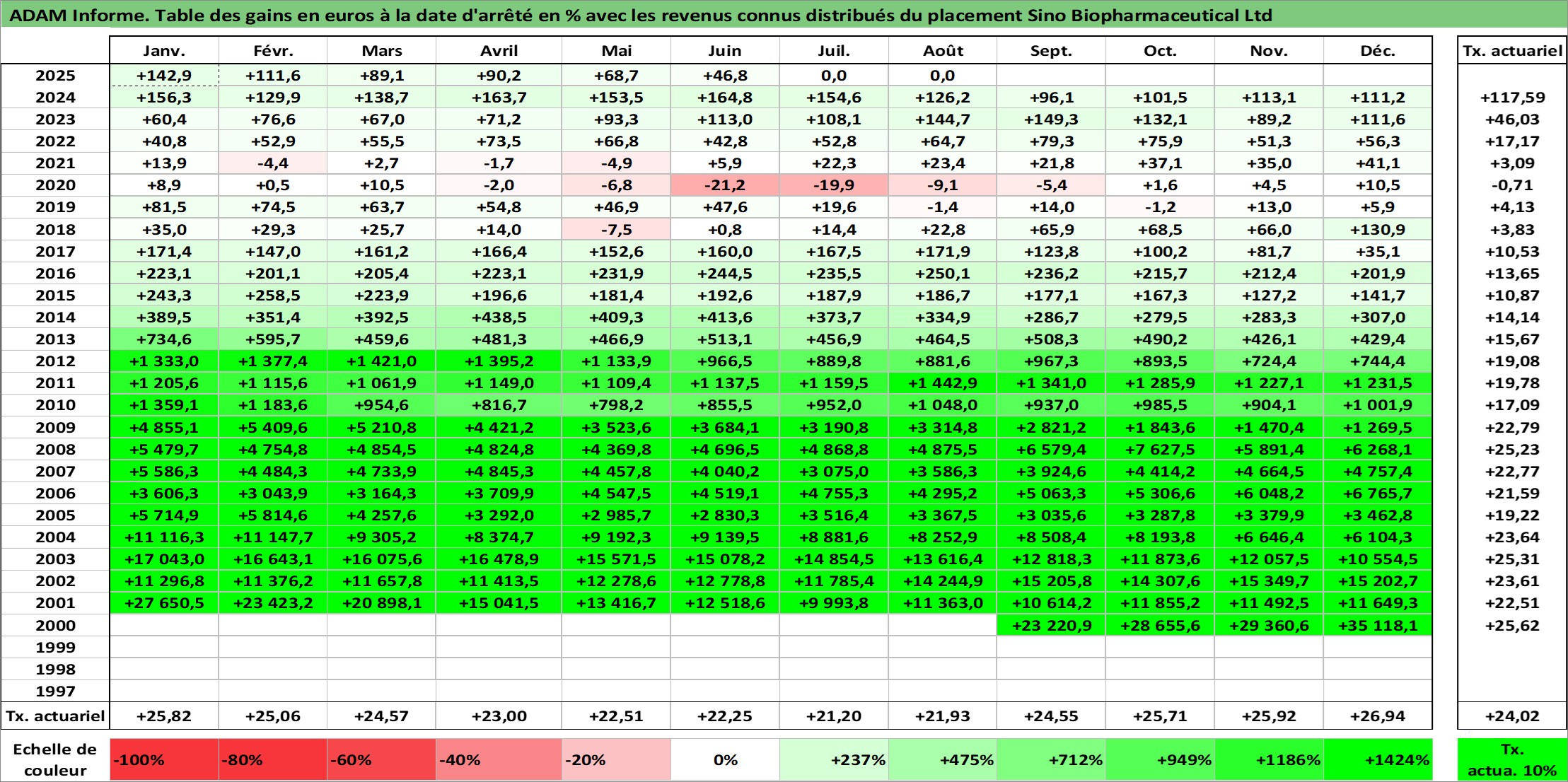
Task: Click monthly rate +26,94 under Déc.
Action: pos(1378,716)
